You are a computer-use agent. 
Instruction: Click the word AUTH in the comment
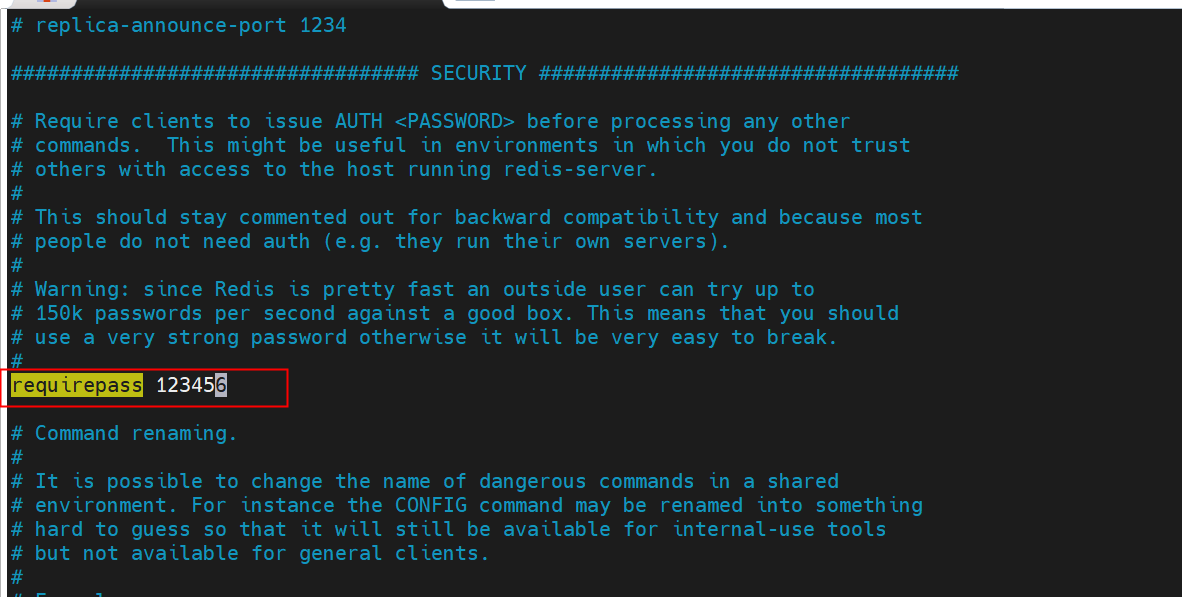pyautogui.click(x=358, y=121)
